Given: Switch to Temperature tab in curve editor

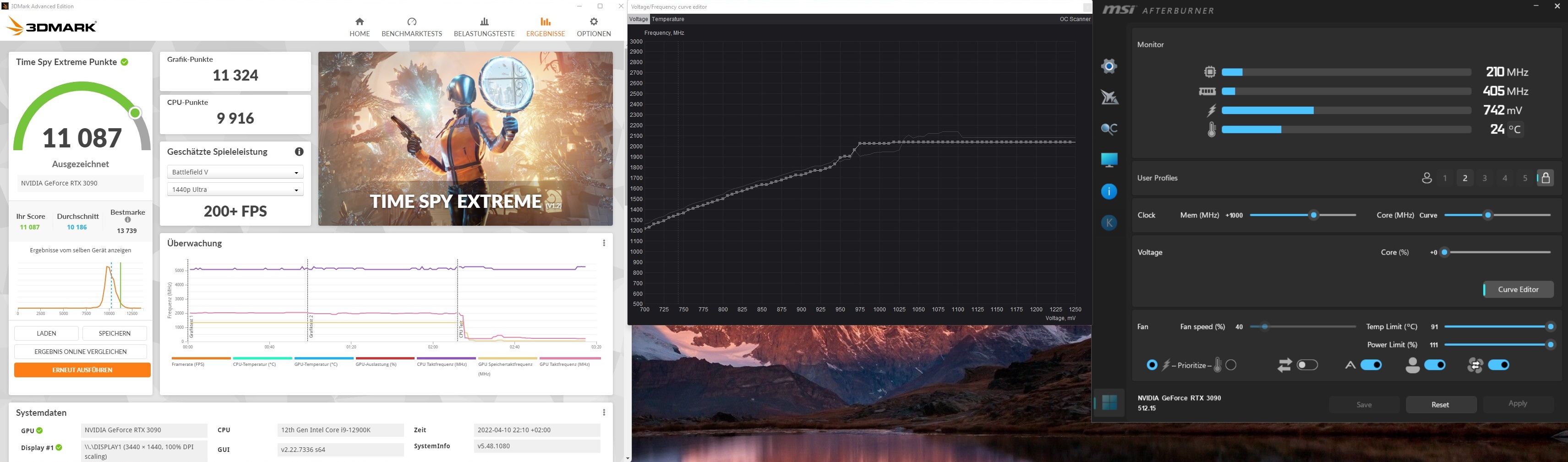Looking at the screenshot, I should pyautogui.click(x=668, y=20).
